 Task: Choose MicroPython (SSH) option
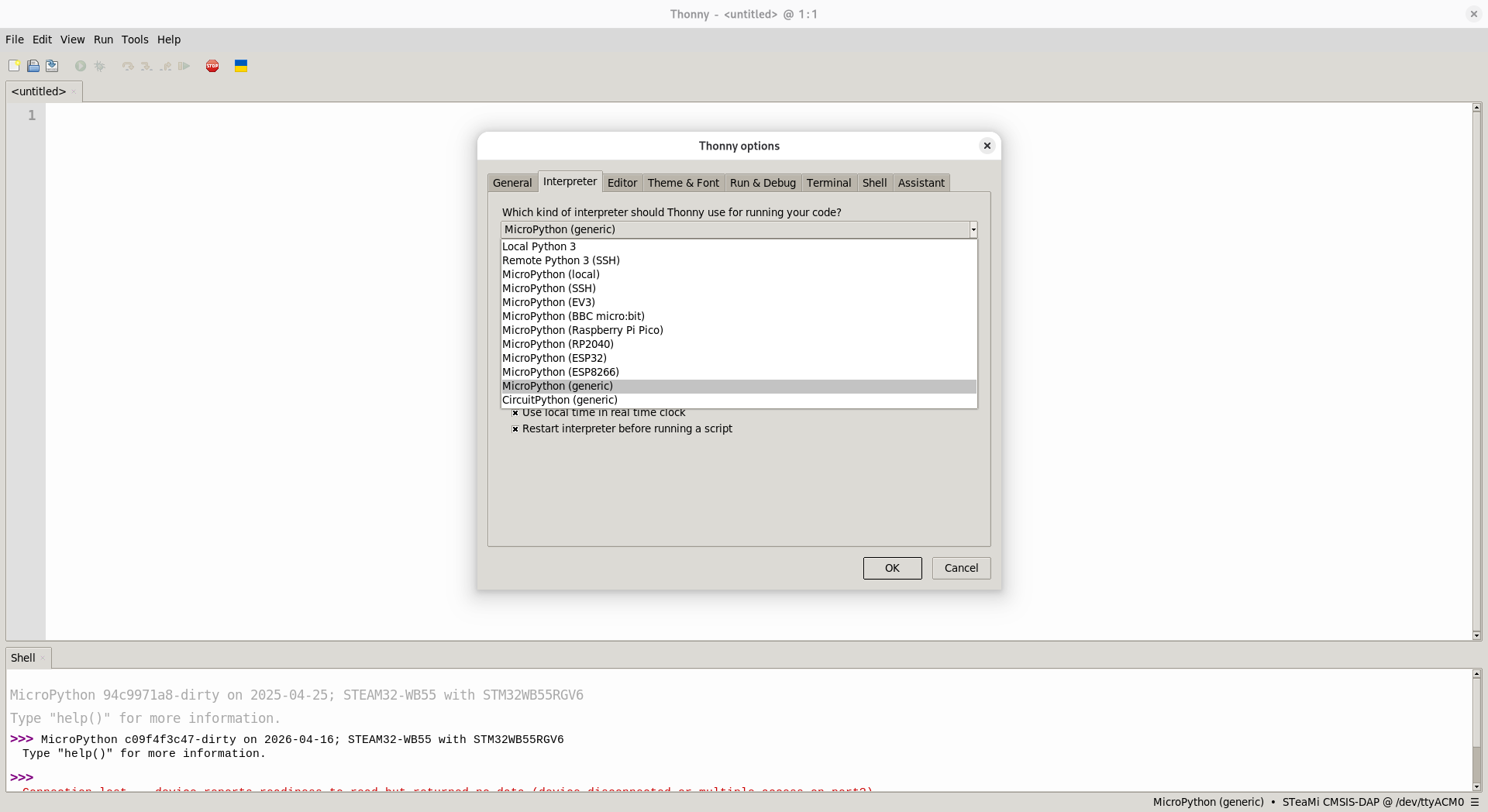click(x=739, y=288)
